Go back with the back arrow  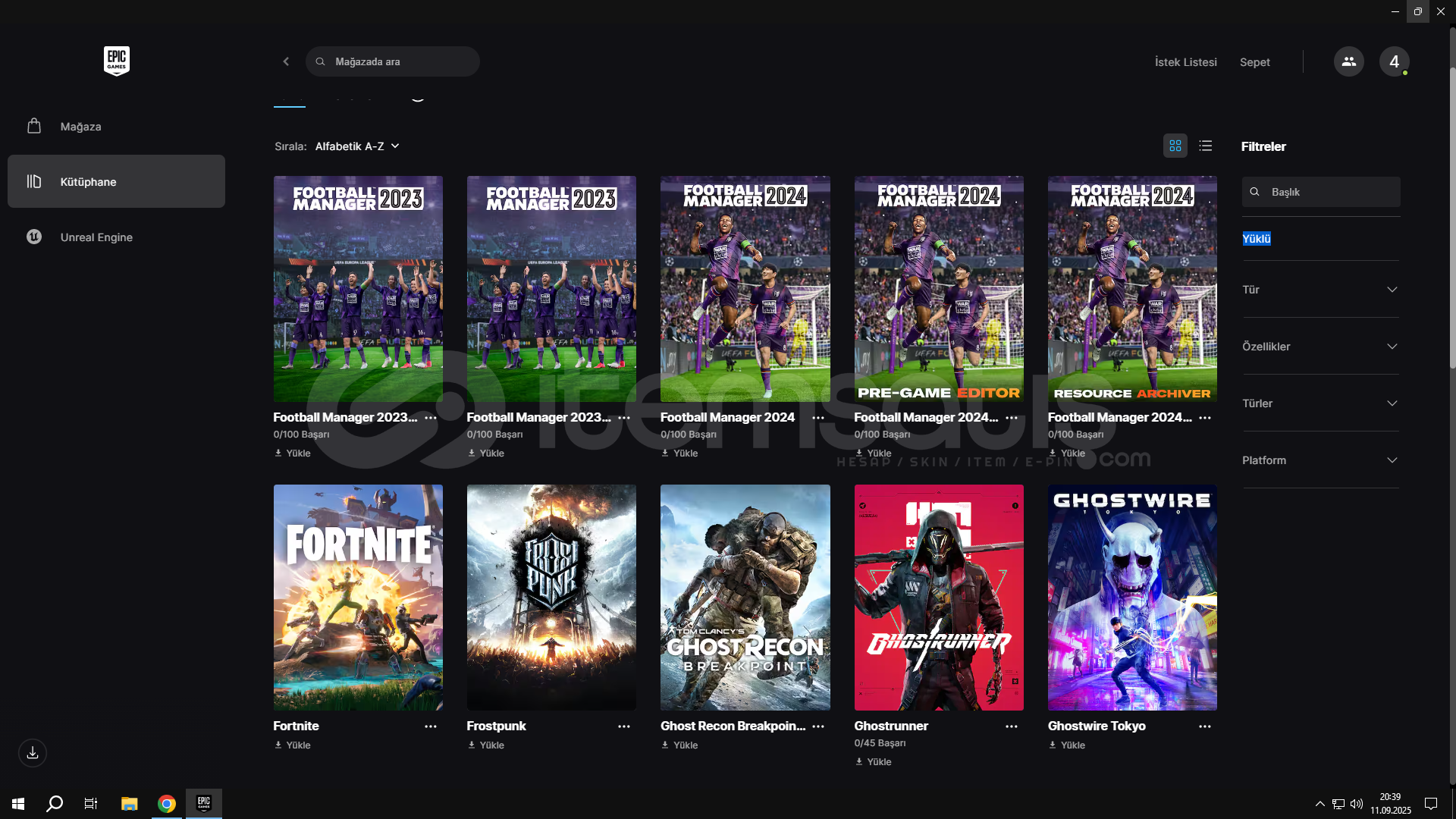click(x=286, y=61)
